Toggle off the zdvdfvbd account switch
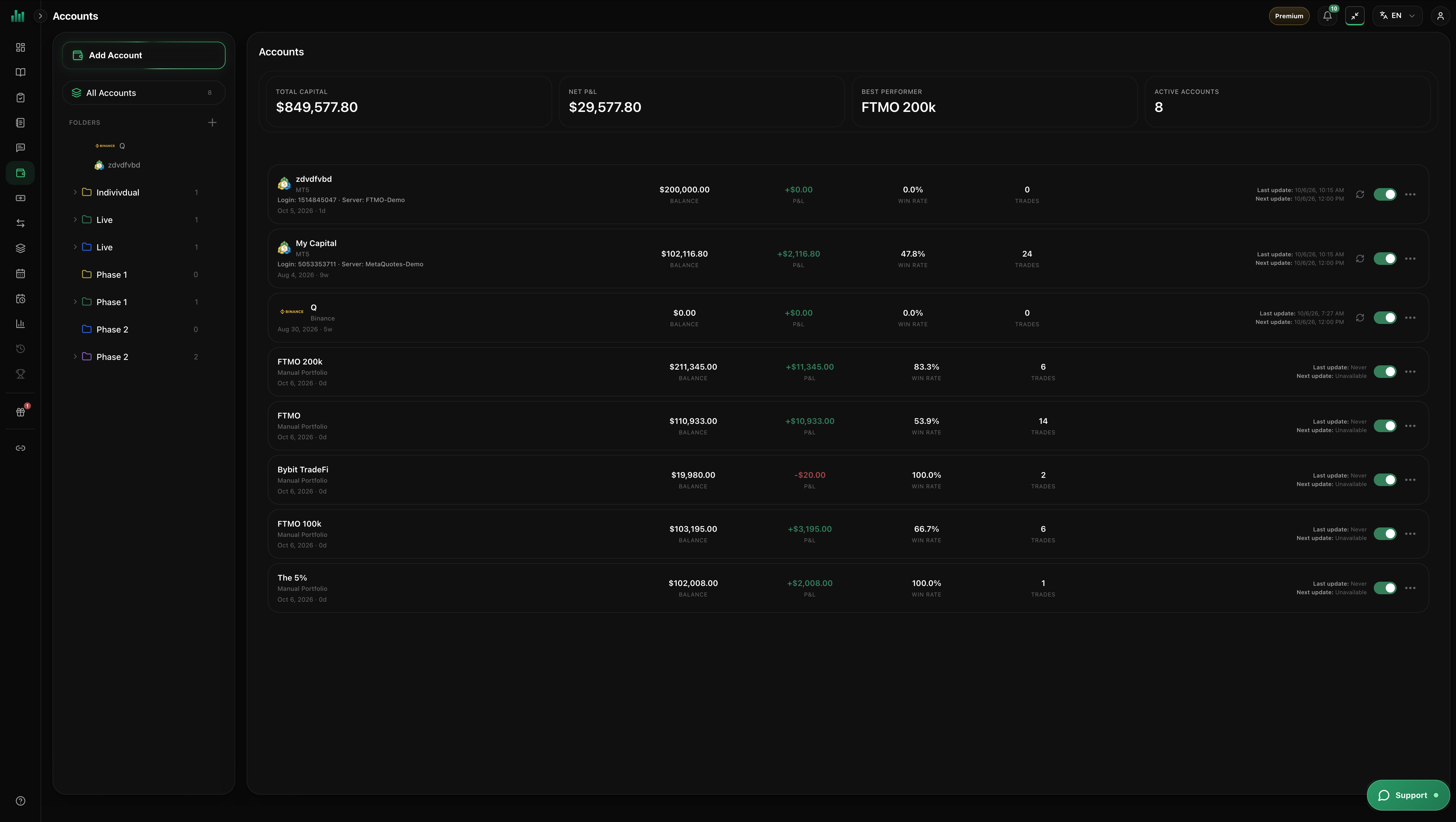This screenshot has width=1456, height=822. click(x=1385, y=194)
